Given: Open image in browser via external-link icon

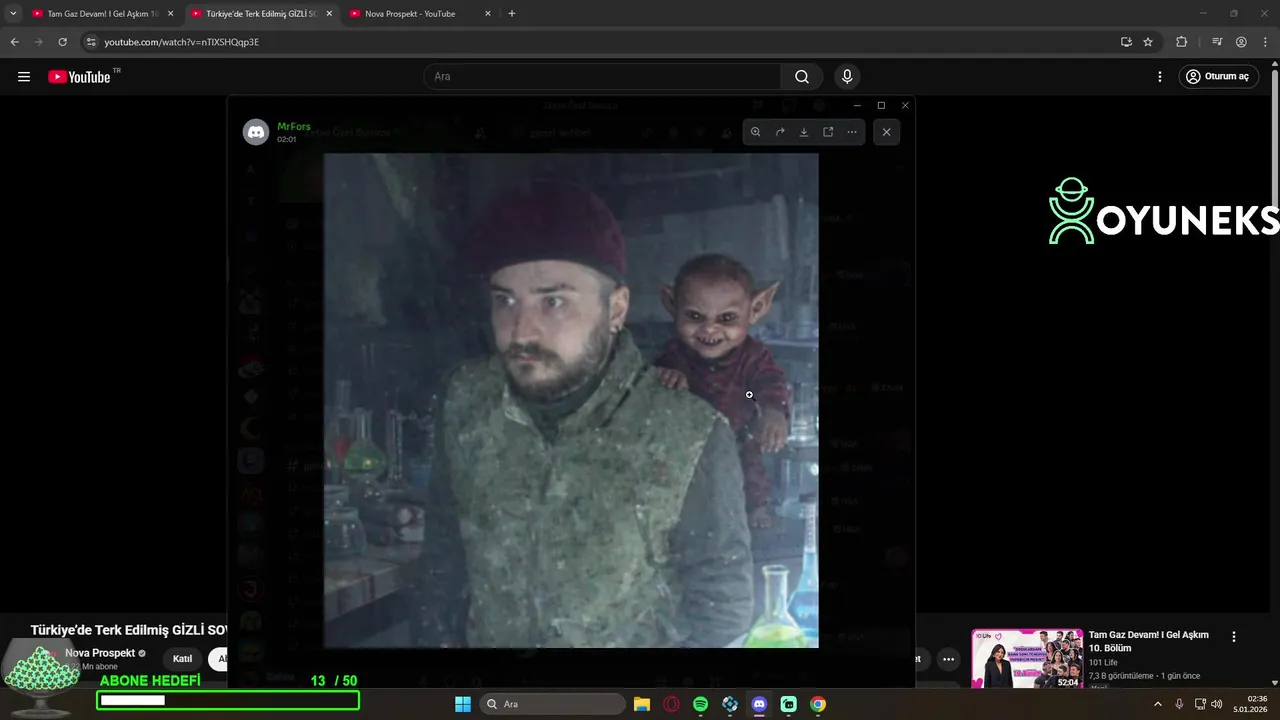Looking at the screenshot, I should pos(828,132).
